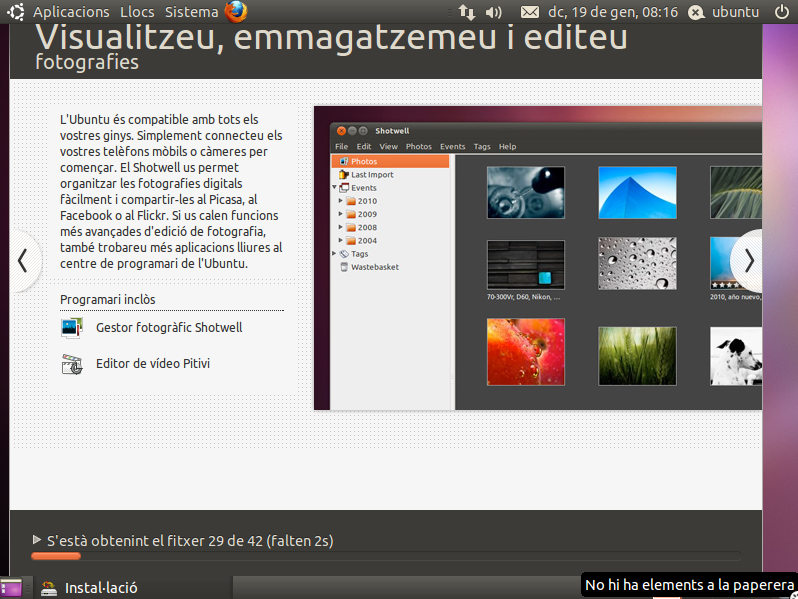Image resolution: width=798 pixels, height=599 pixels.
Task: Open the power session menu icon
Action: pos(782,12)
